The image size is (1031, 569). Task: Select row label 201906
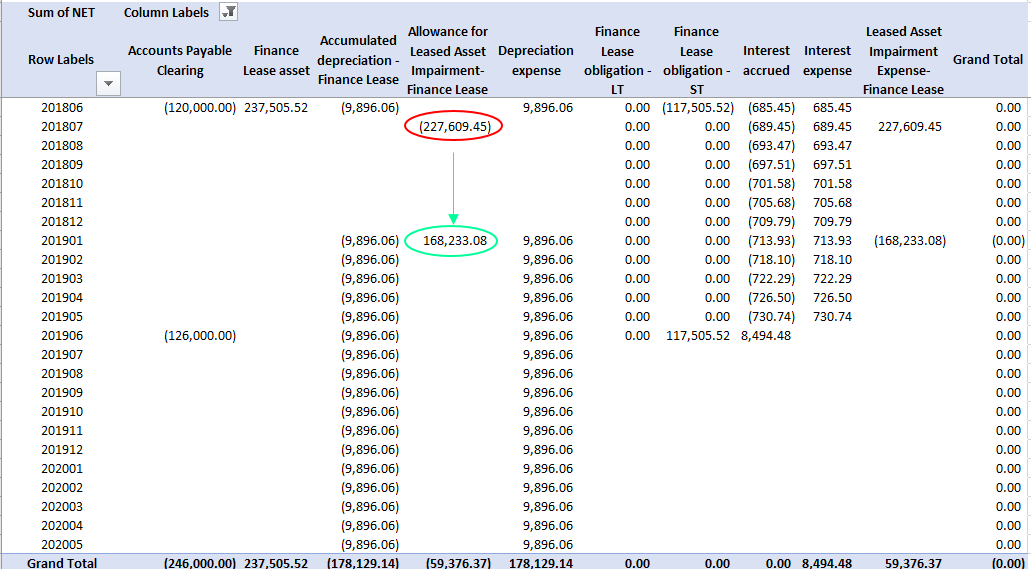click(x=62, y=335)
